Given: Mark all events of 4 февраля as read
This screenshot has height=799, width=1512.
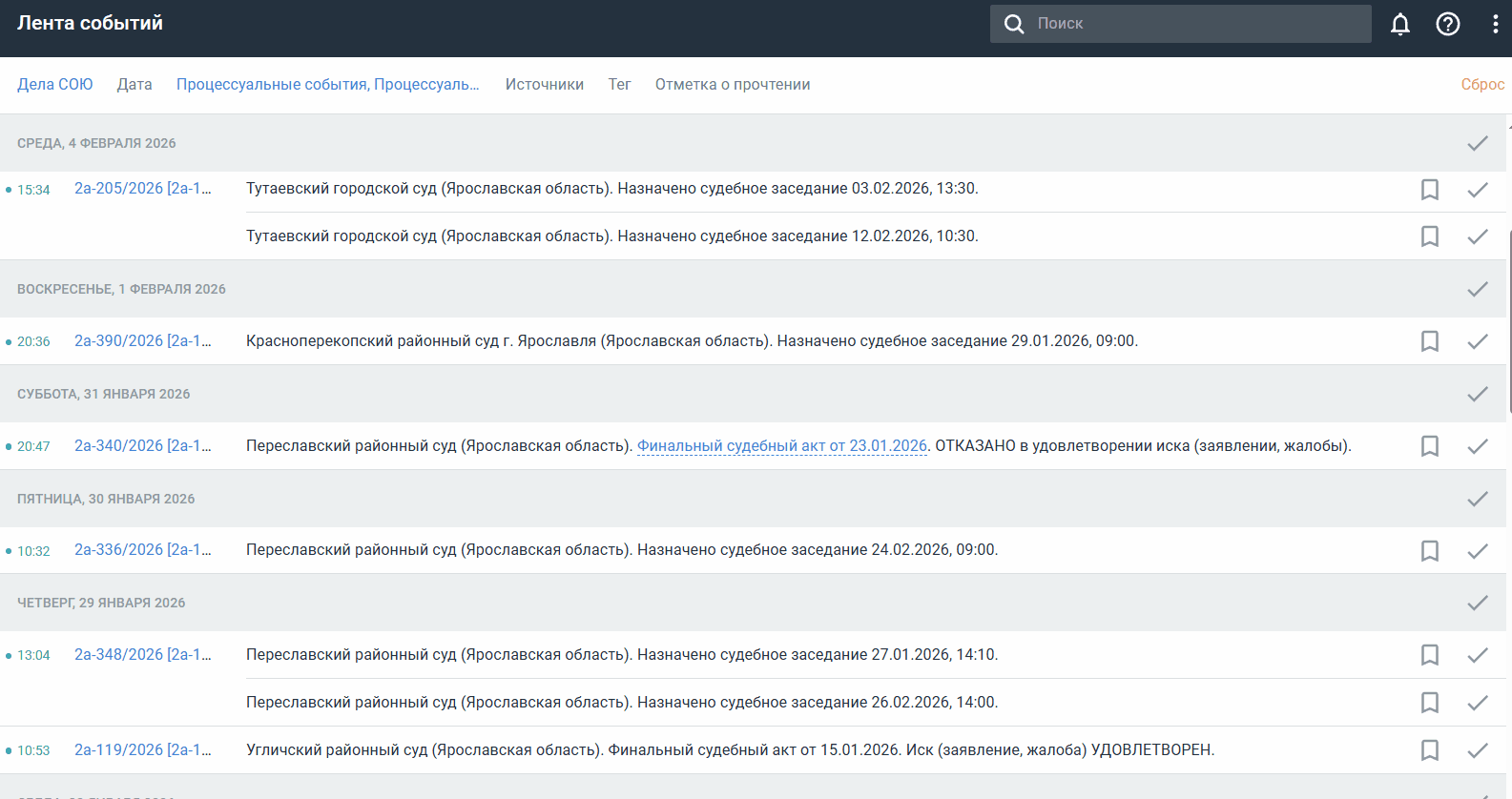Looking at the screenshot, I should [x=1477, y=143].
